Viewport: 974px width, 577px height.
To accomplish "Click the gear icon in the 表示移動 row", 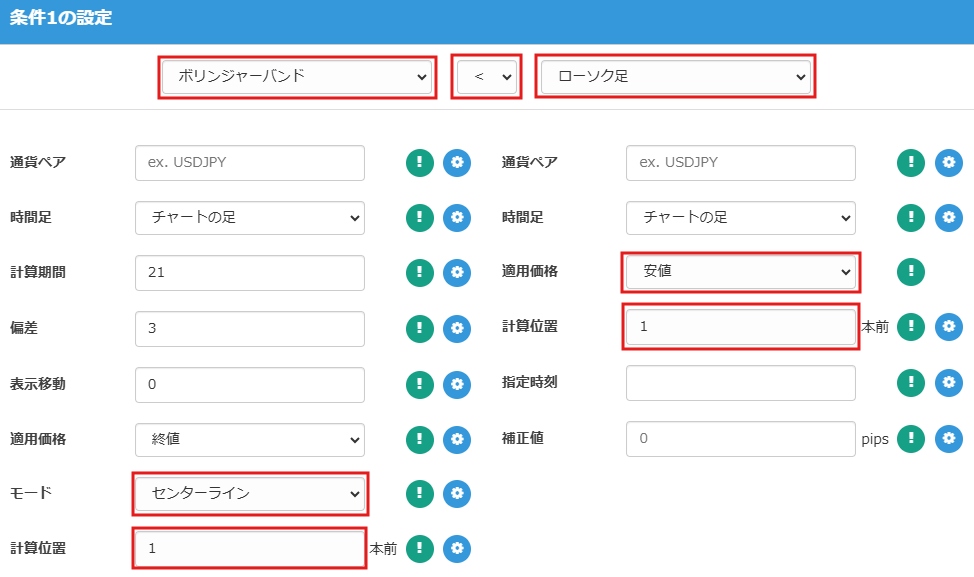I will 456,383.
